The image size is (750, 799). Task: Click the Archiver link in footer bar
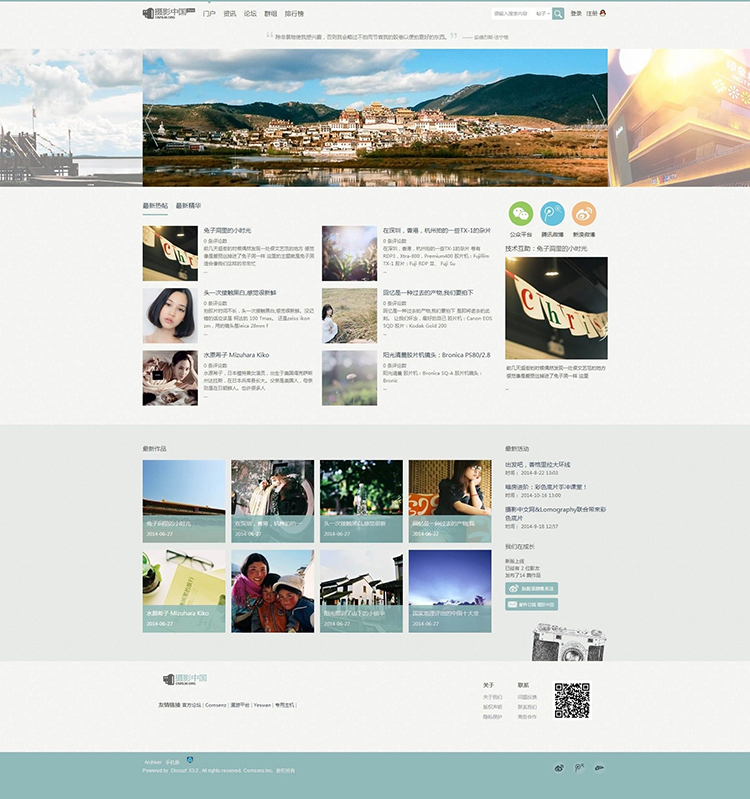click(153, 762)
